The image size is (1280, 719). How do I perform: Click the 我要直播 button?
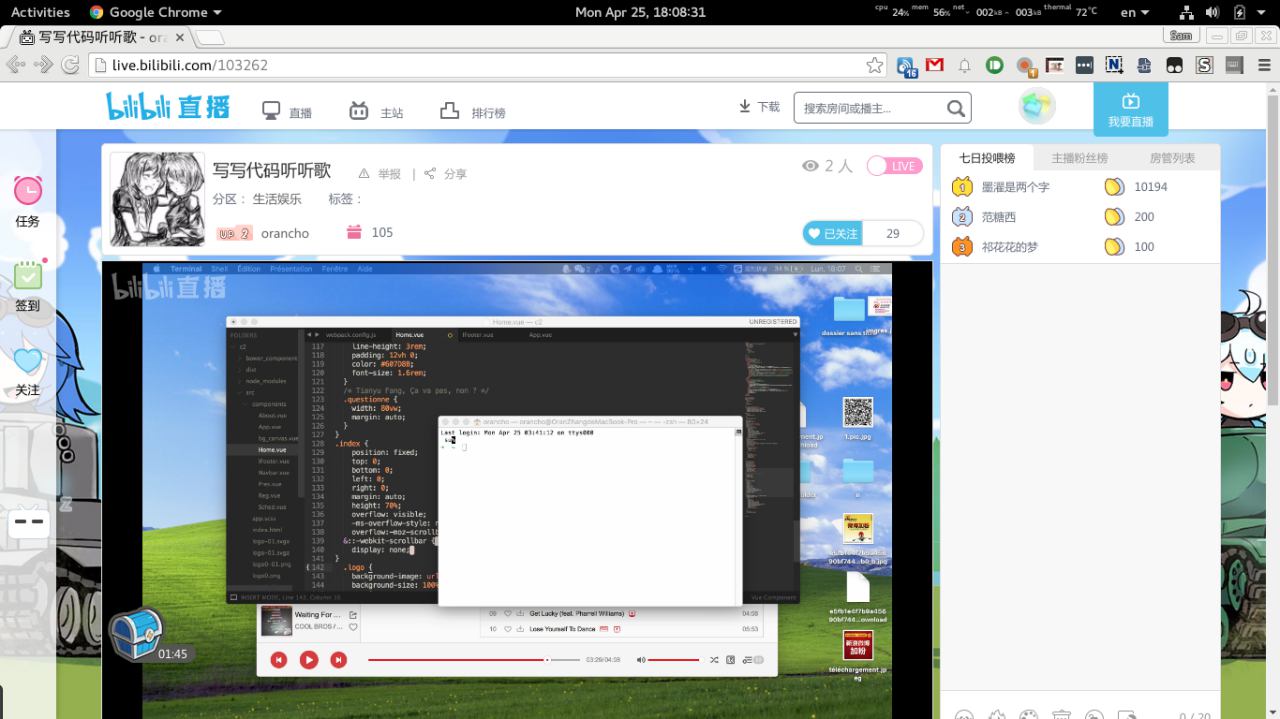tap(1130, 109)
